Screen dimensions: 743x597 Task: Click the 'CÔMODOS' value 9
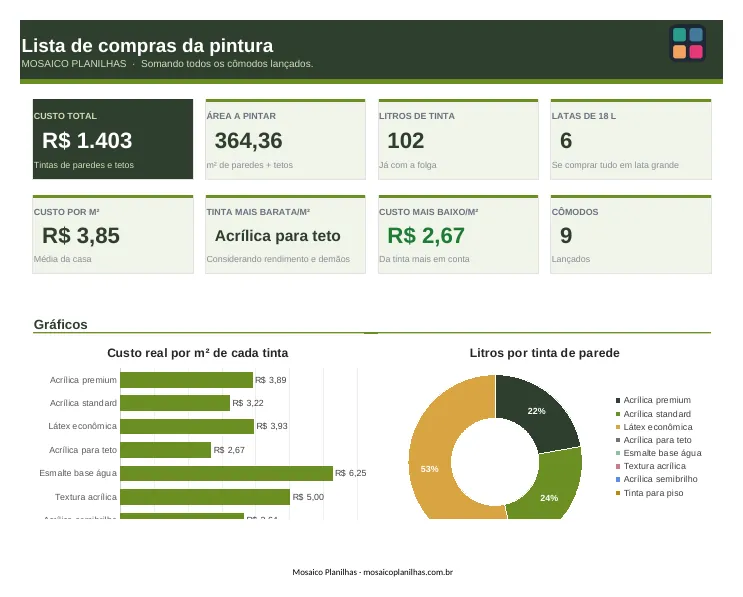pyautogui.click(x=566, y=236)
